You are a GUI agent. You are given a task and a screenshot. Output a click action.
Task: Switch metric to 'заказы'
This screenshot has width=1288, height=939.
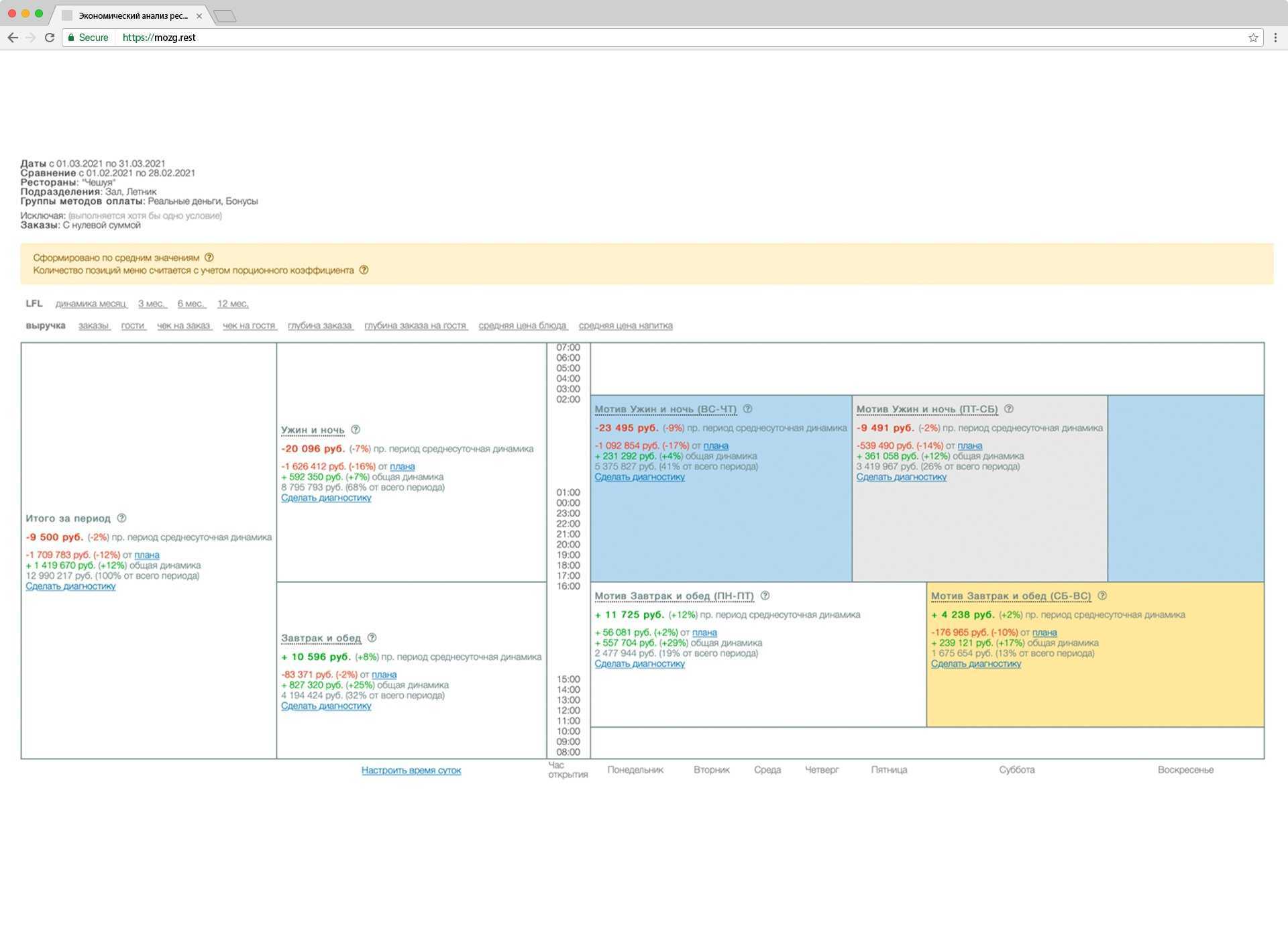coord(94,326)
